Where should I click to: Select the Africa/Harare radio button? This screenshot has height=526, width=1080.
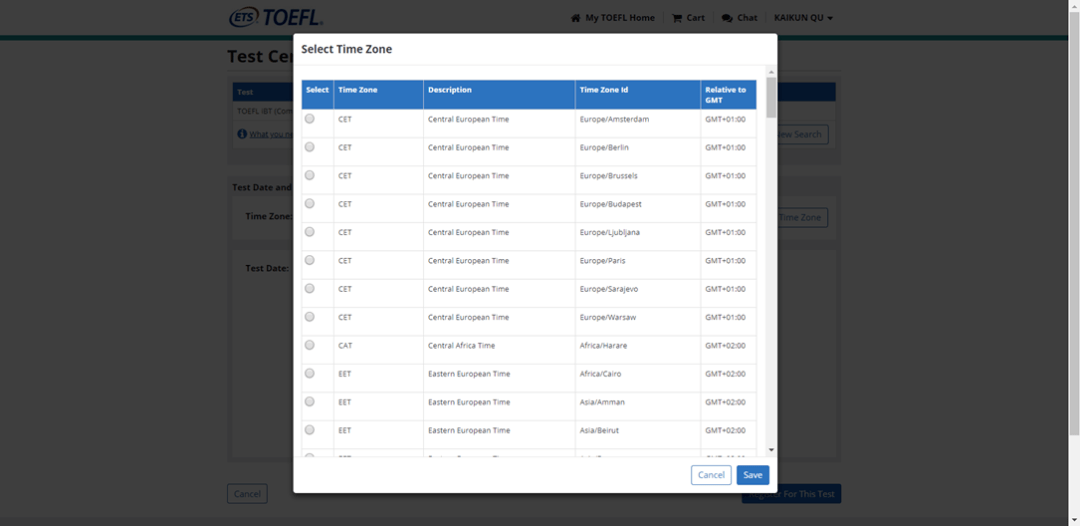(310, 345)
